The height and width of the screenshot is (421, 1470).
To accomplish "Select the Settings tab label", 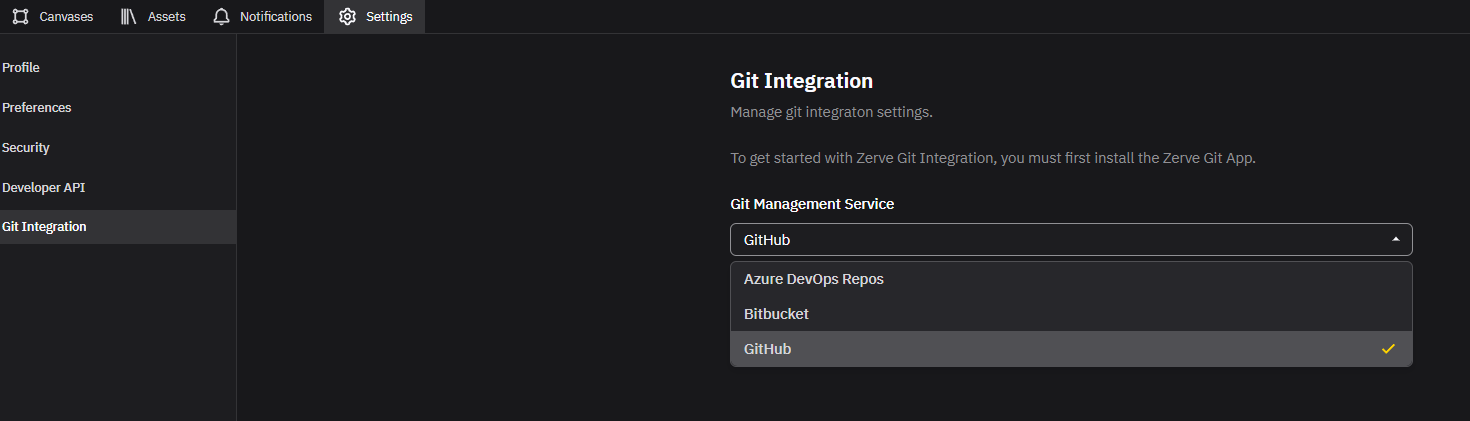I will tap(389, 17).
